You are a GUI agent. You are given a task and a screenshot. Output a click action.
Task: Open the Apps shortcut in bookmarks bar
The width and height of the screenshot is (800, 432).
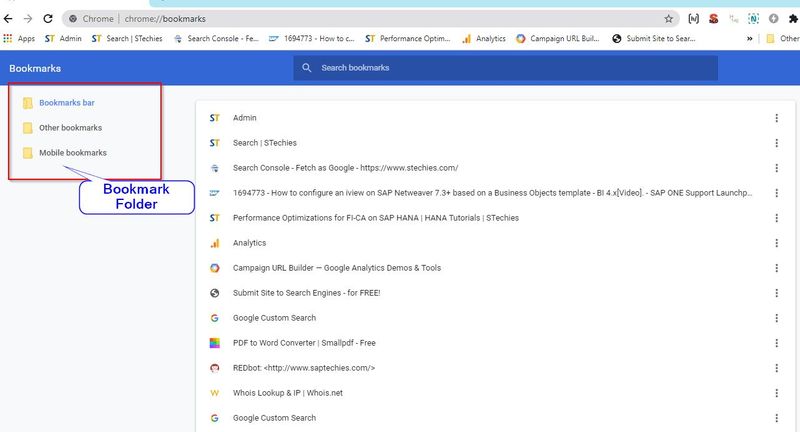[x=19, y=38]
